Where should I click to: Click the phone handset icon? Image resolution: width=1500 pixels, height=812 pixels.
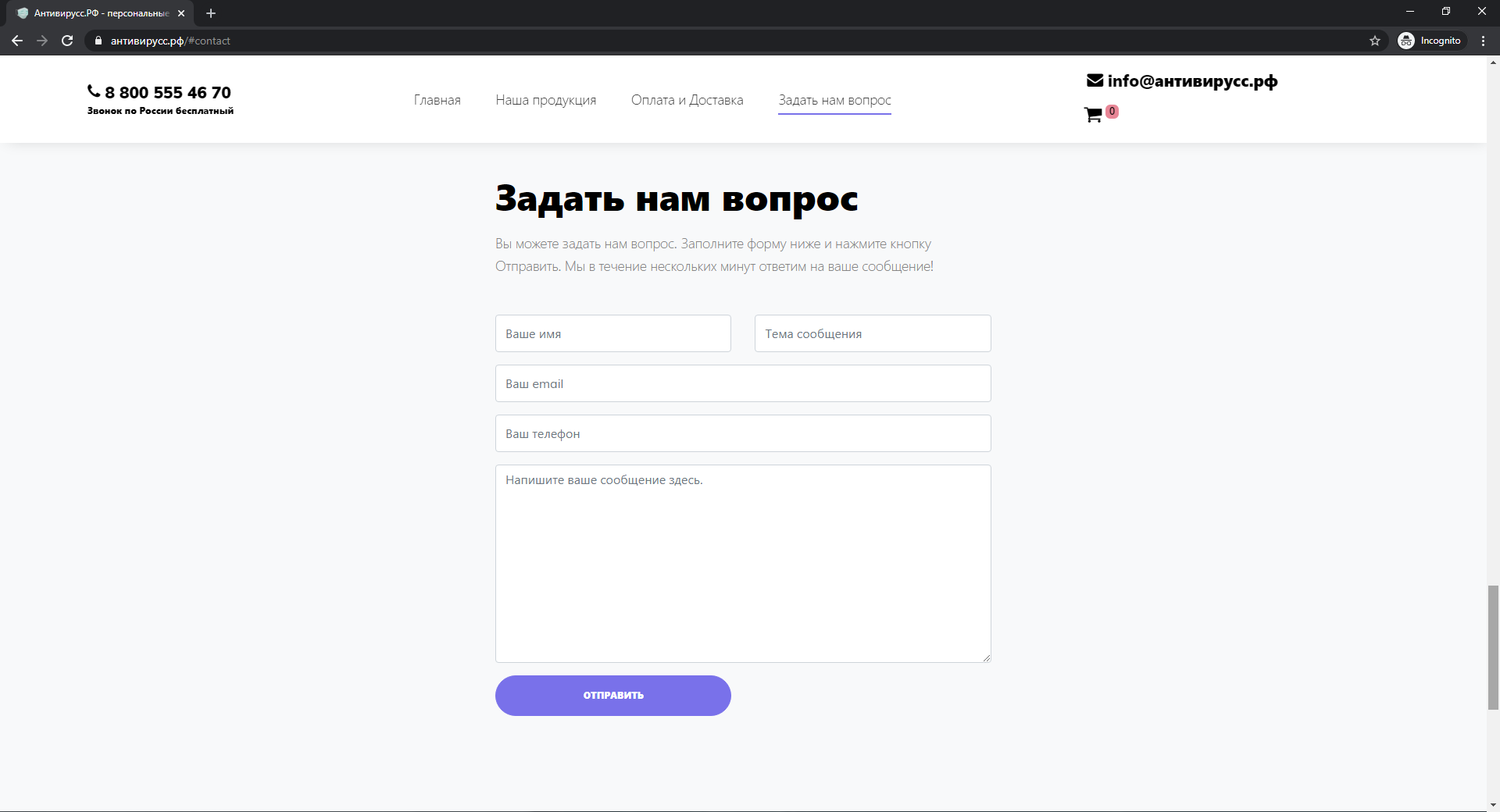[x=94, y=91]
